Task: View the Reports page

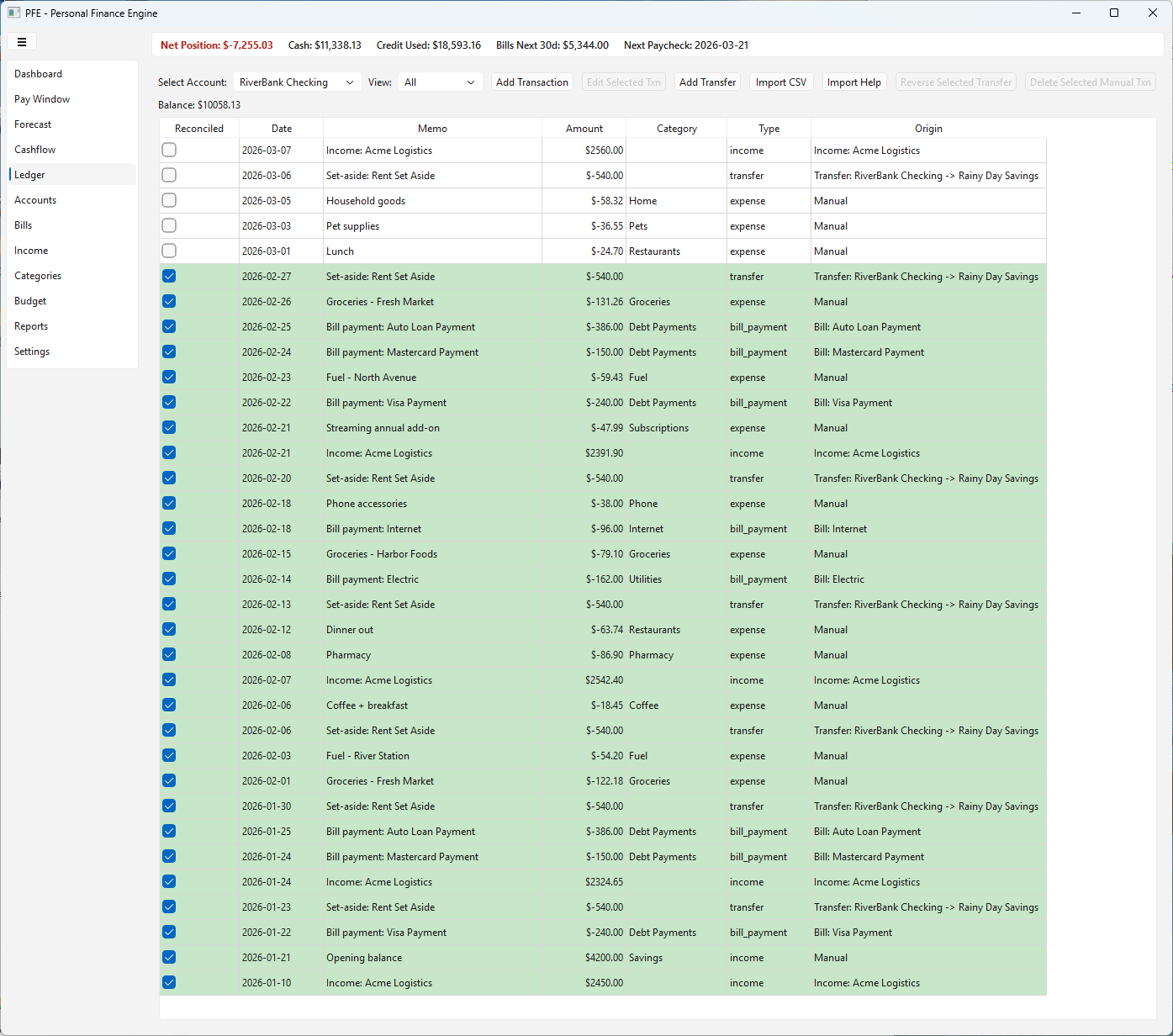Action: (x=31, y=325)
